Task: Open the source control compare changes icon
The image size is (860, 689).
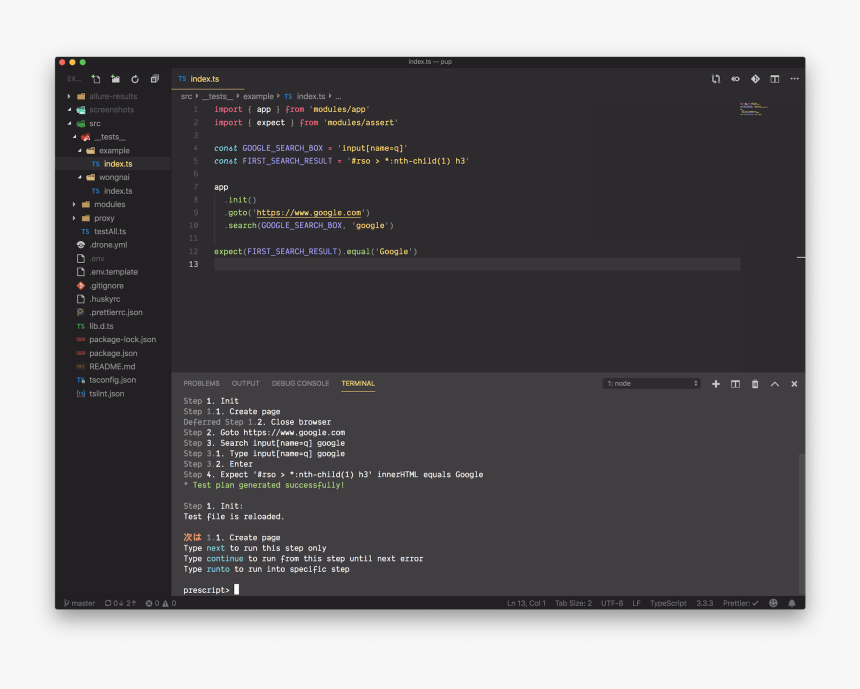Action: tap(716, 79)
